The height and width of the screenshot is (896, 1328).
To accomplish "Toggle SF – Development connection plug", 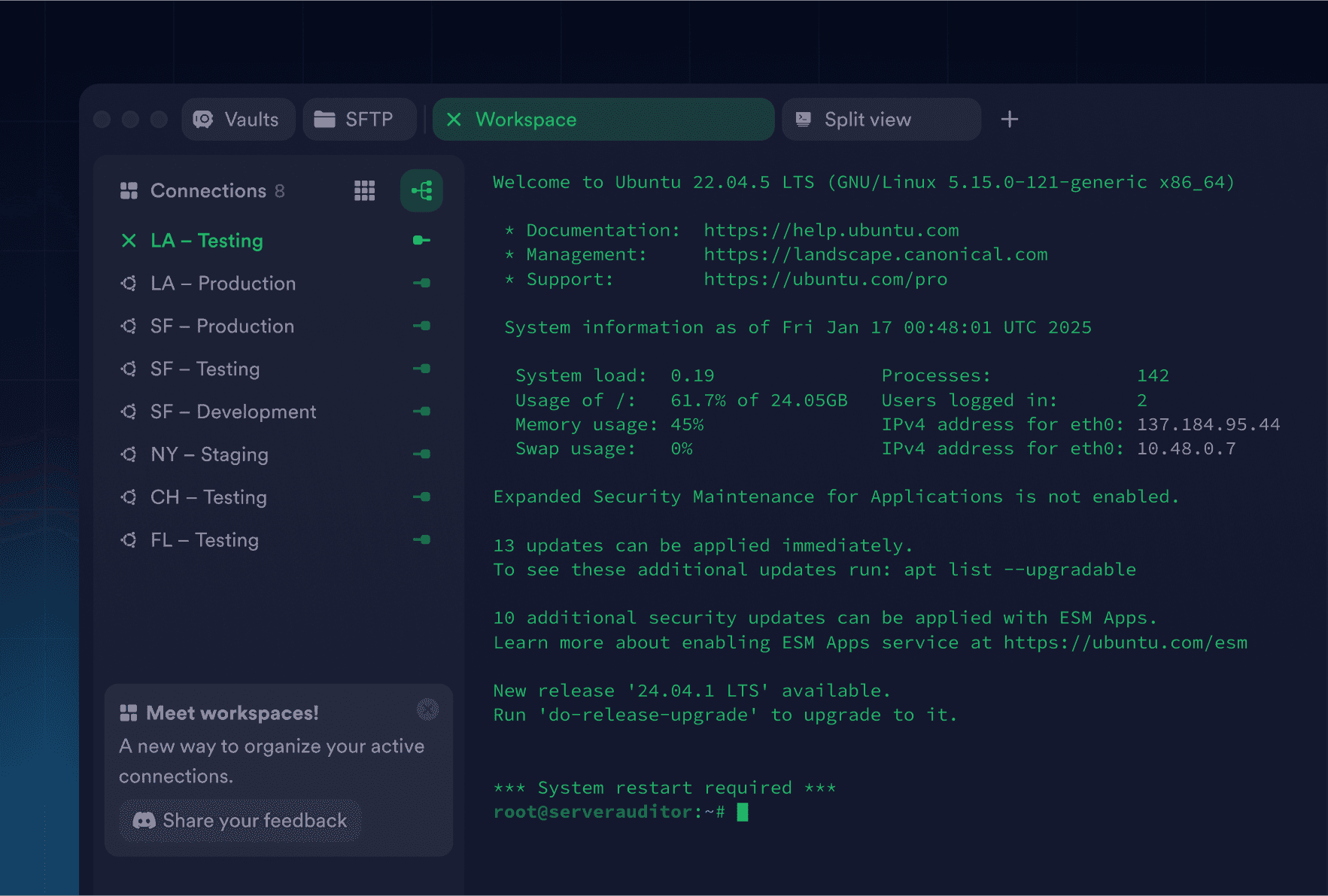I will [421, 412].
